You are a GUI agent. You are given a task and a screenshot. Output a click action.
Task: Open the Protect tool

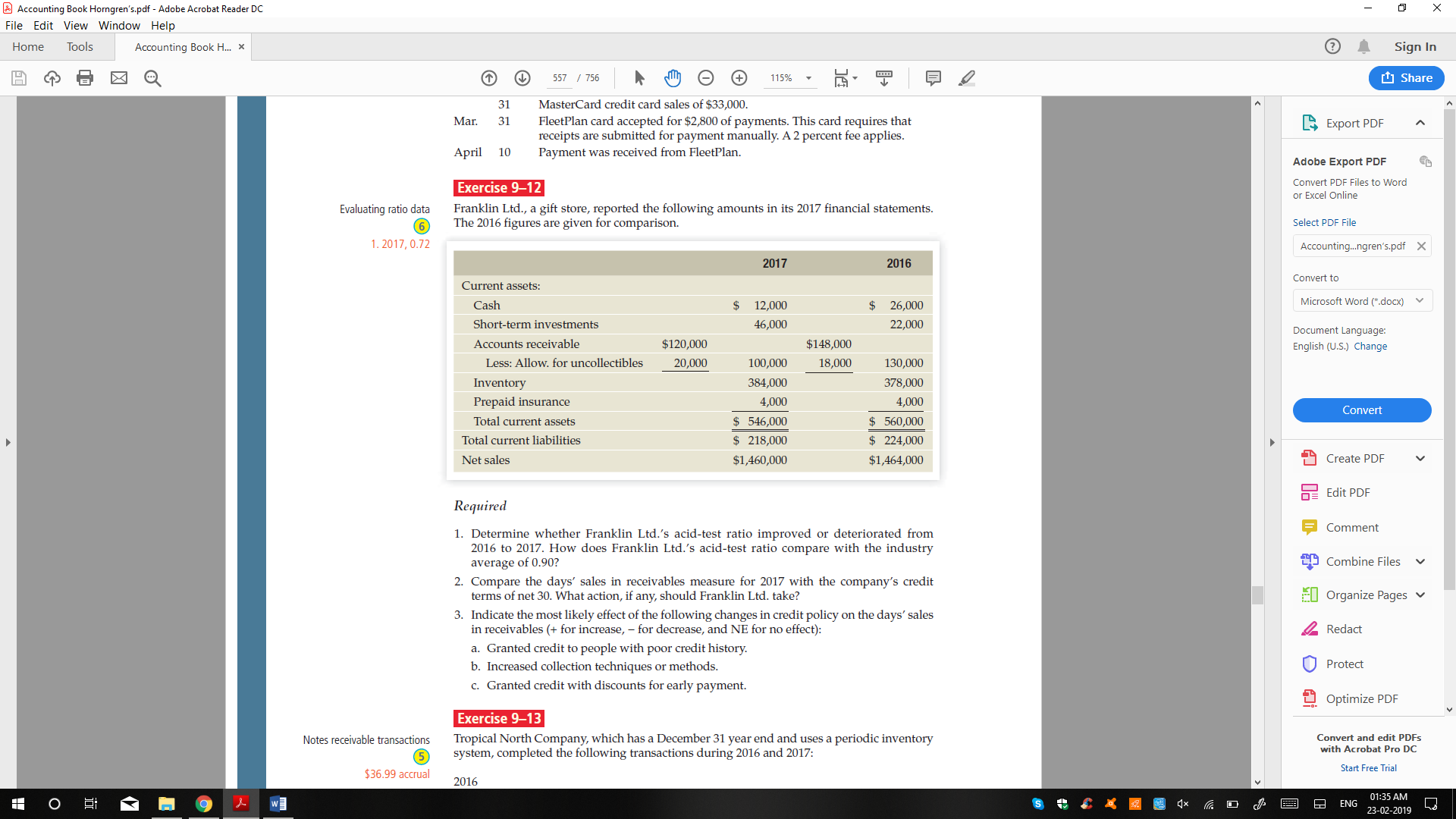[1345, 664]
